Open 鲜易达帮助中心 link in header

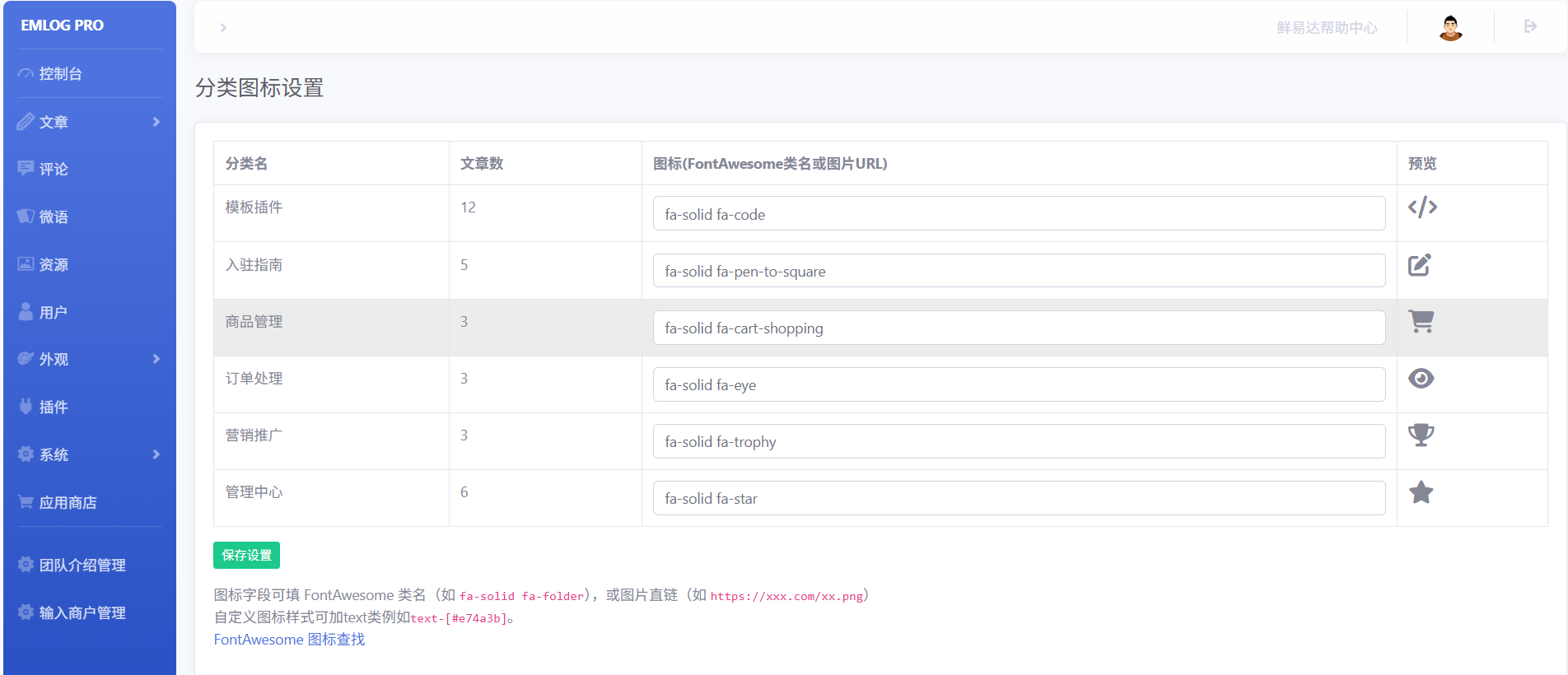point(1326,28)
